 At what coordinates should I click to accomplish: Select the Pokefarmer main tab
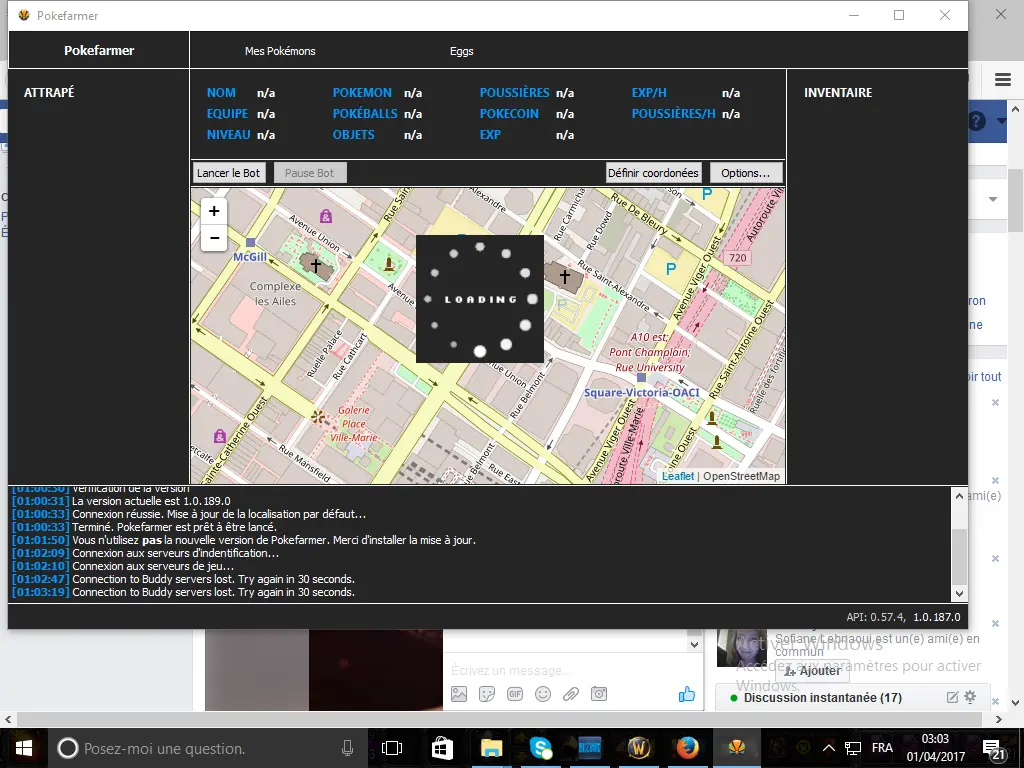pyautogui.click(x=99, y=50)
